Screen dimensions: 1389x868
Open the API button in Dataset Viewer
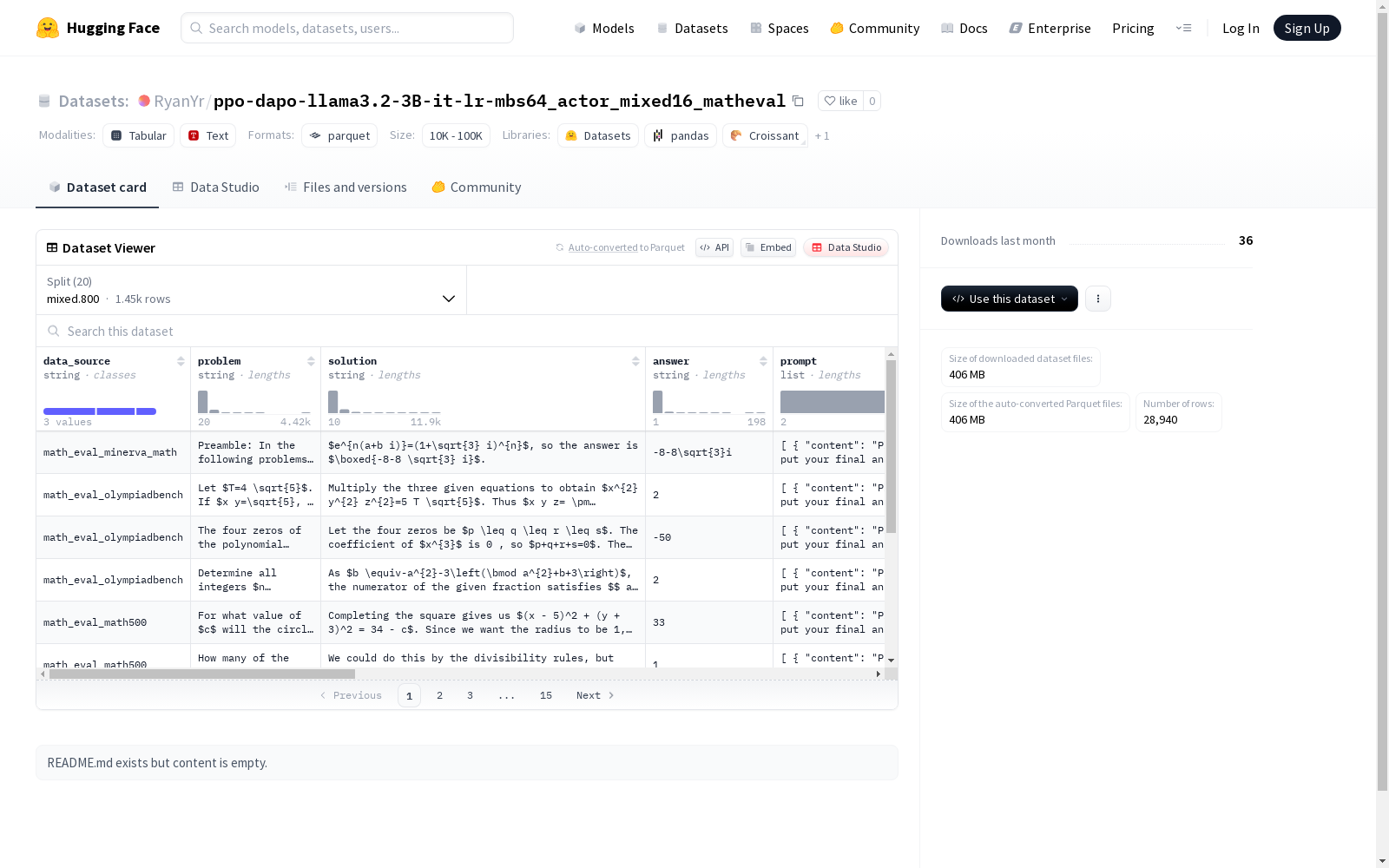714,247
